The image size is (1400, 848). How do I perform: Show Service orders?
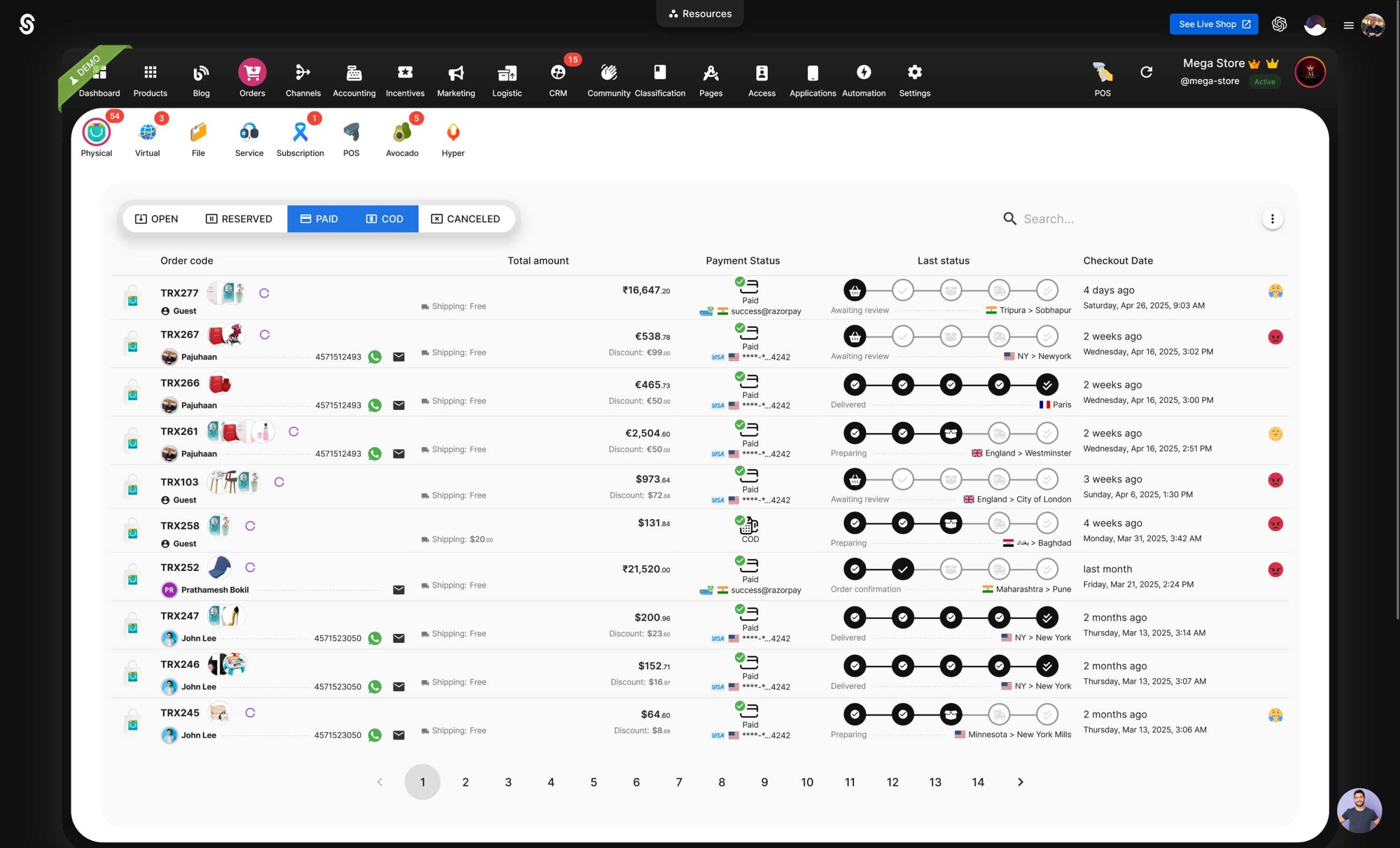[x=249, y=138]
